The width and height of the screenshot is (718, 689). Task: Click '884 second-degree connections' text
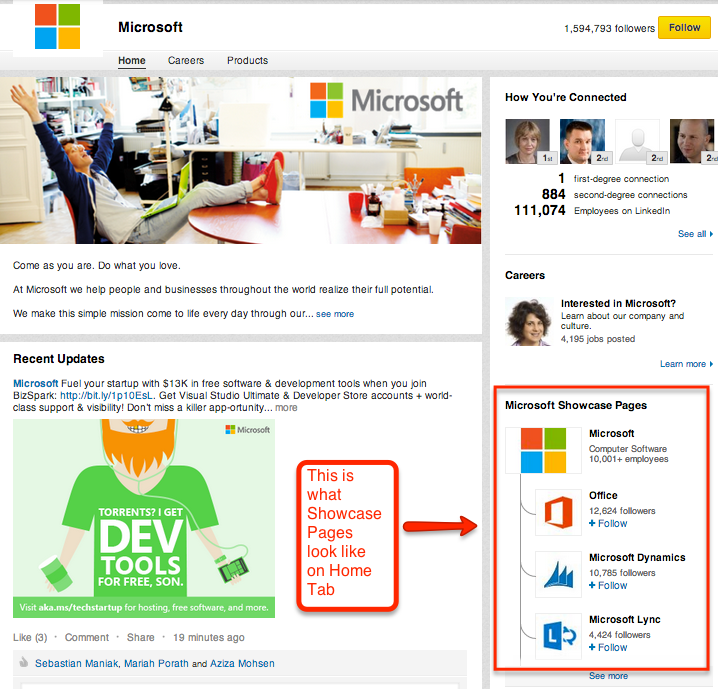tap(615, 195)
